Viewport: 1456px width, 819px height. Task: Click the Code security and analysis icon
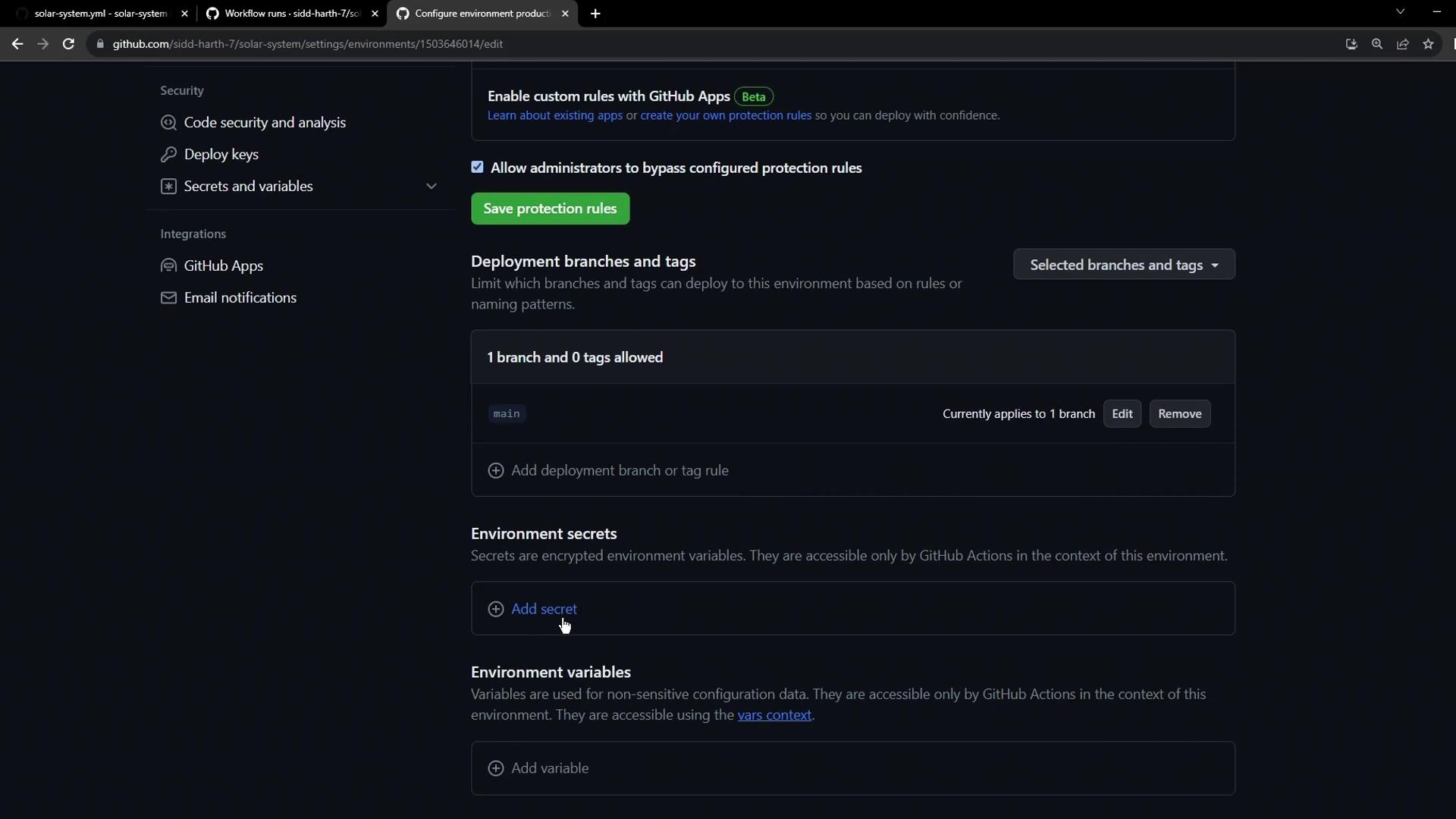168,123
